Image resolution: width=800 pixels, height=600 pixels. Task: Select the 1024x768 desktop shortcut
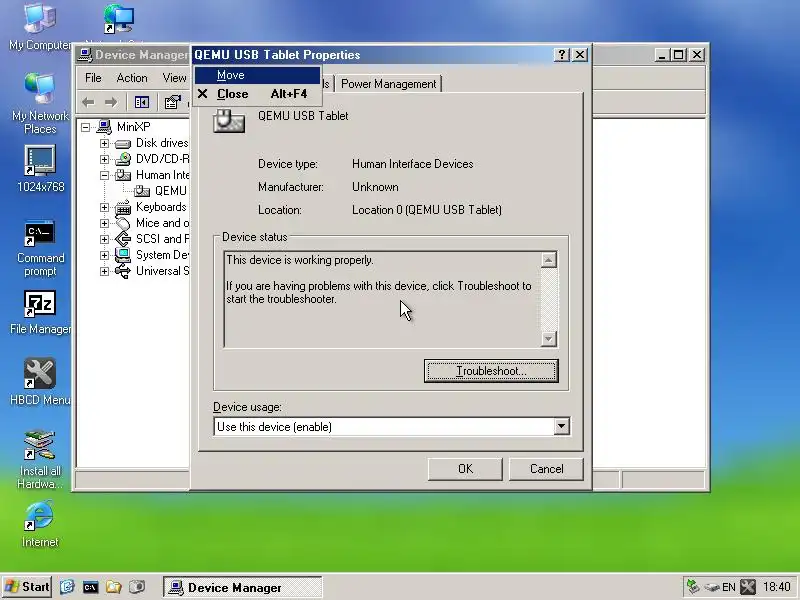pyautogui.click(x=40, y=168)
